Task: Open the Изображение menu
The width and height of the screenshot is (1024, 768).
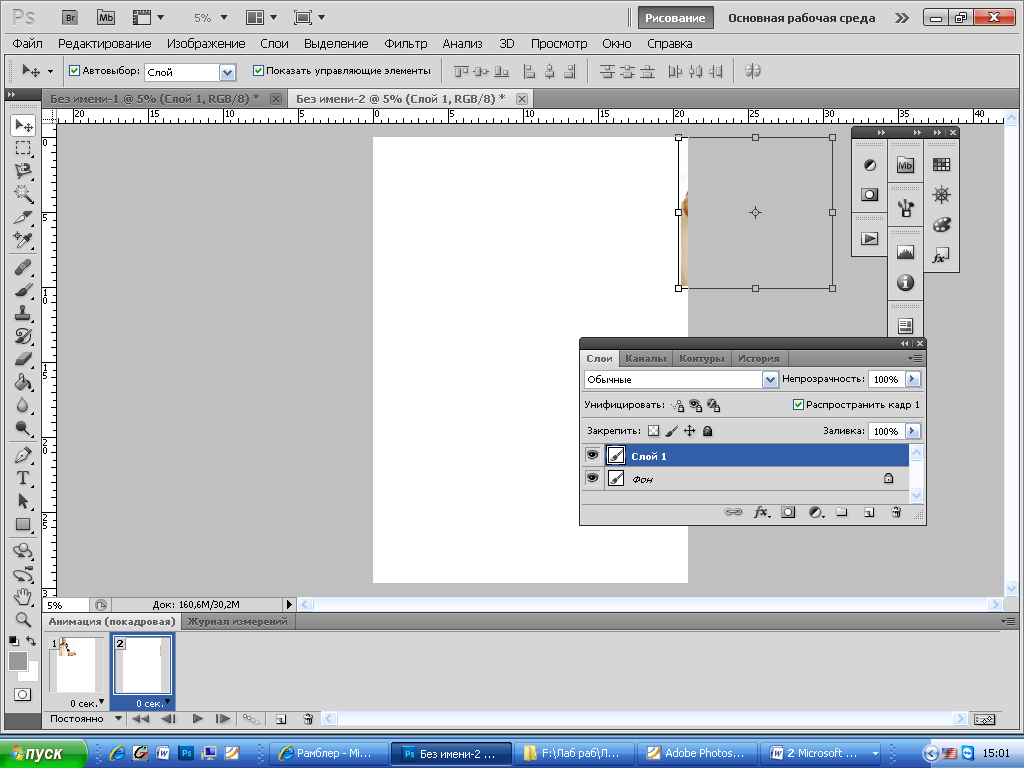Action: (x=206, y=44)
